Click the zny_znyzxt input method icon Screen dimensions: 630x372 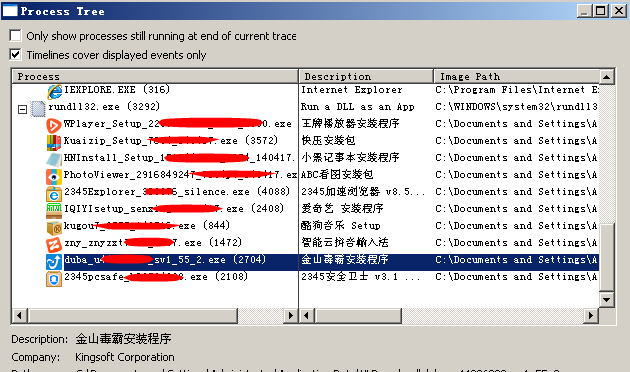tap(54, 244)
